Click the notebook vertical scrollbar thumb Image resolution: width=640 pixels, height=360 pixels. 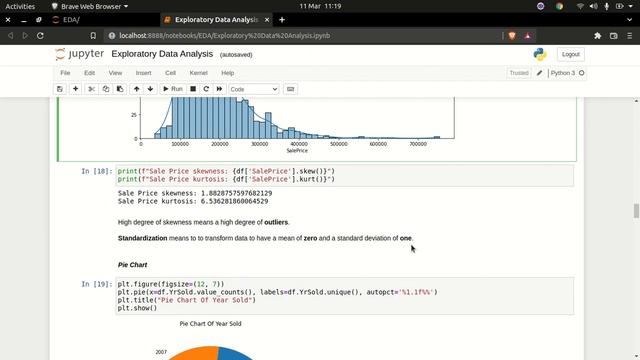636,211
